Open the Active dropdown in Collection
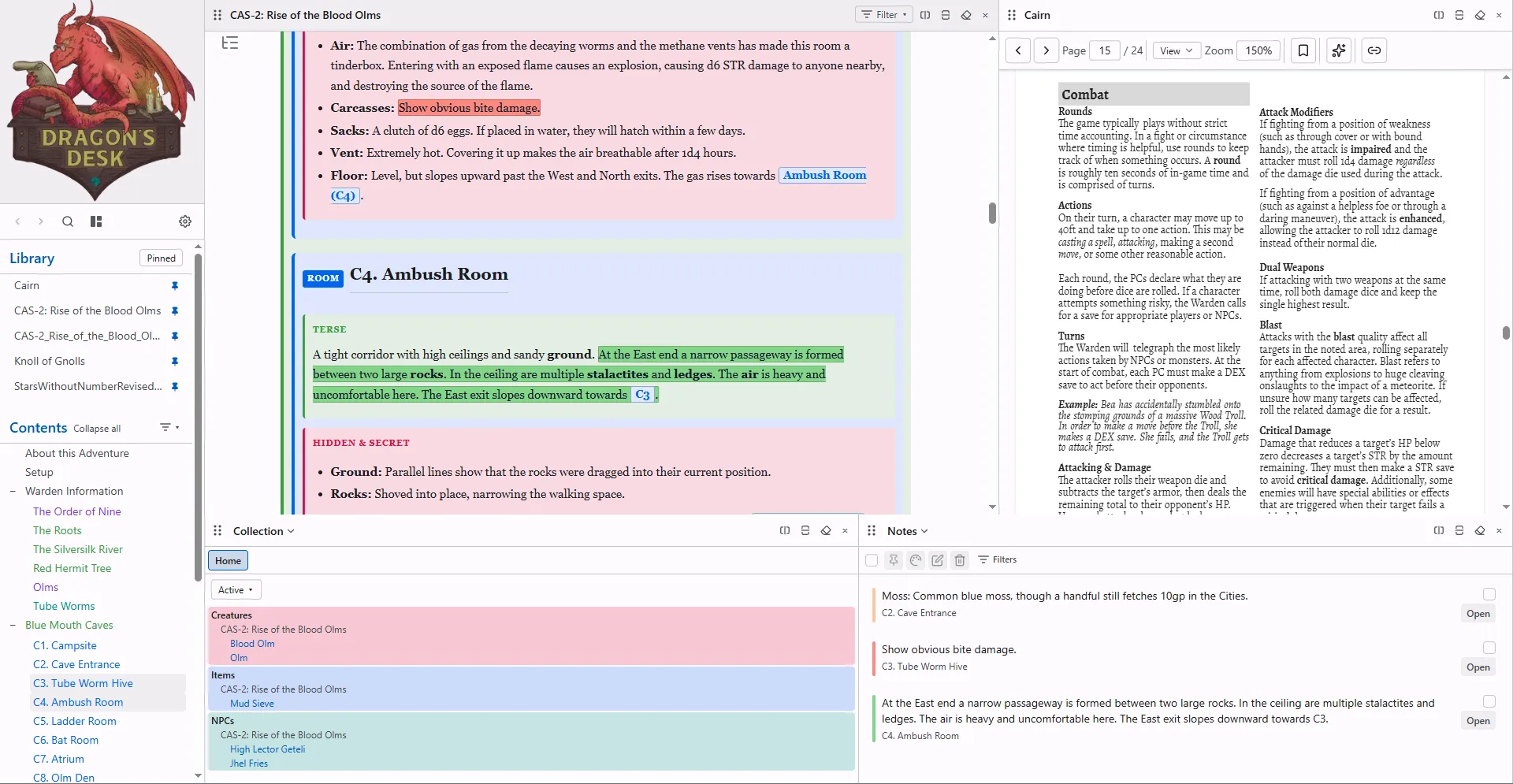1513x784 pixels. (x=236, y=590)
